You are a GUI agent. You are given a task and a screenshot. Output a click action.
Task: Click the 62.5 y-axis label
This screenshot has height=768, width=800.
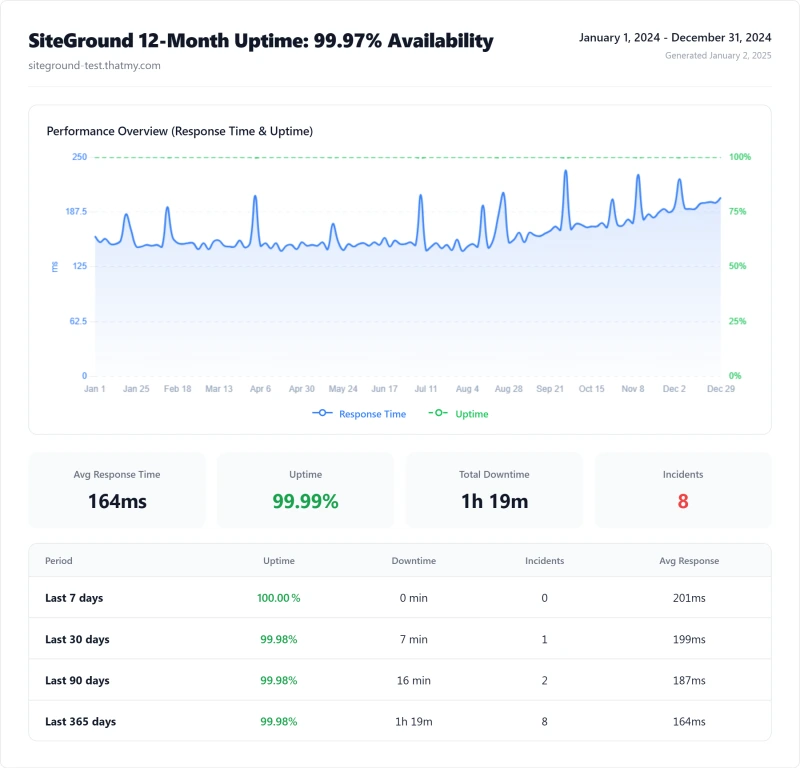[78, 321]
